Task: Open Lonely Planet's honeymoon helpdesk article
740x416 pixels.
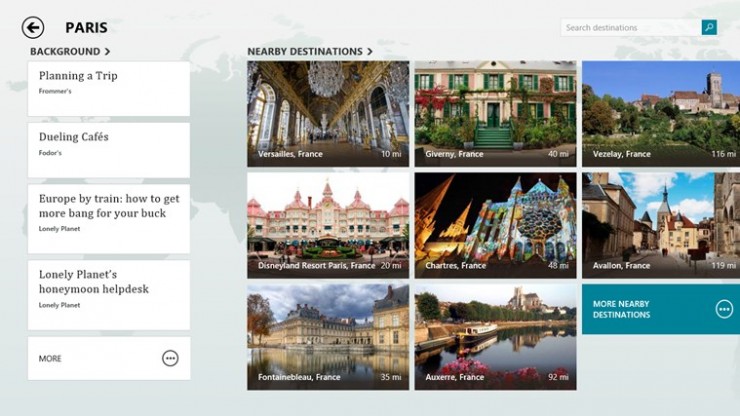Action: click(109, 294)
